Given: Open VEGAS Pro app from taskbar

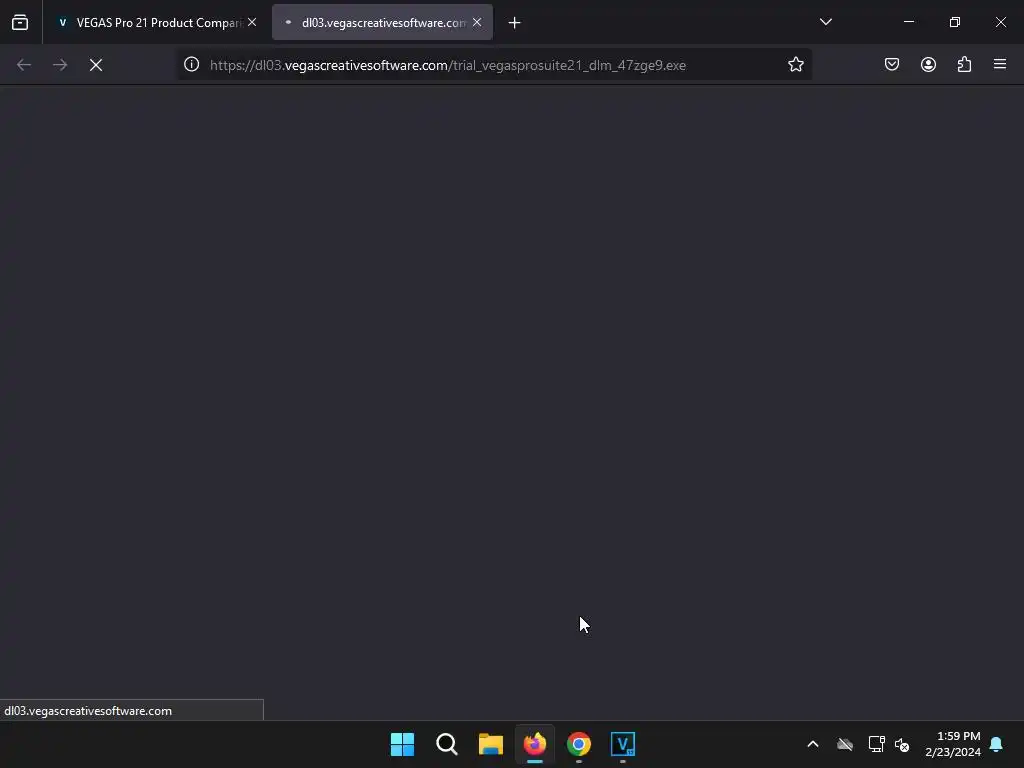Looking at the screenshot, I should tap(623, 744).
